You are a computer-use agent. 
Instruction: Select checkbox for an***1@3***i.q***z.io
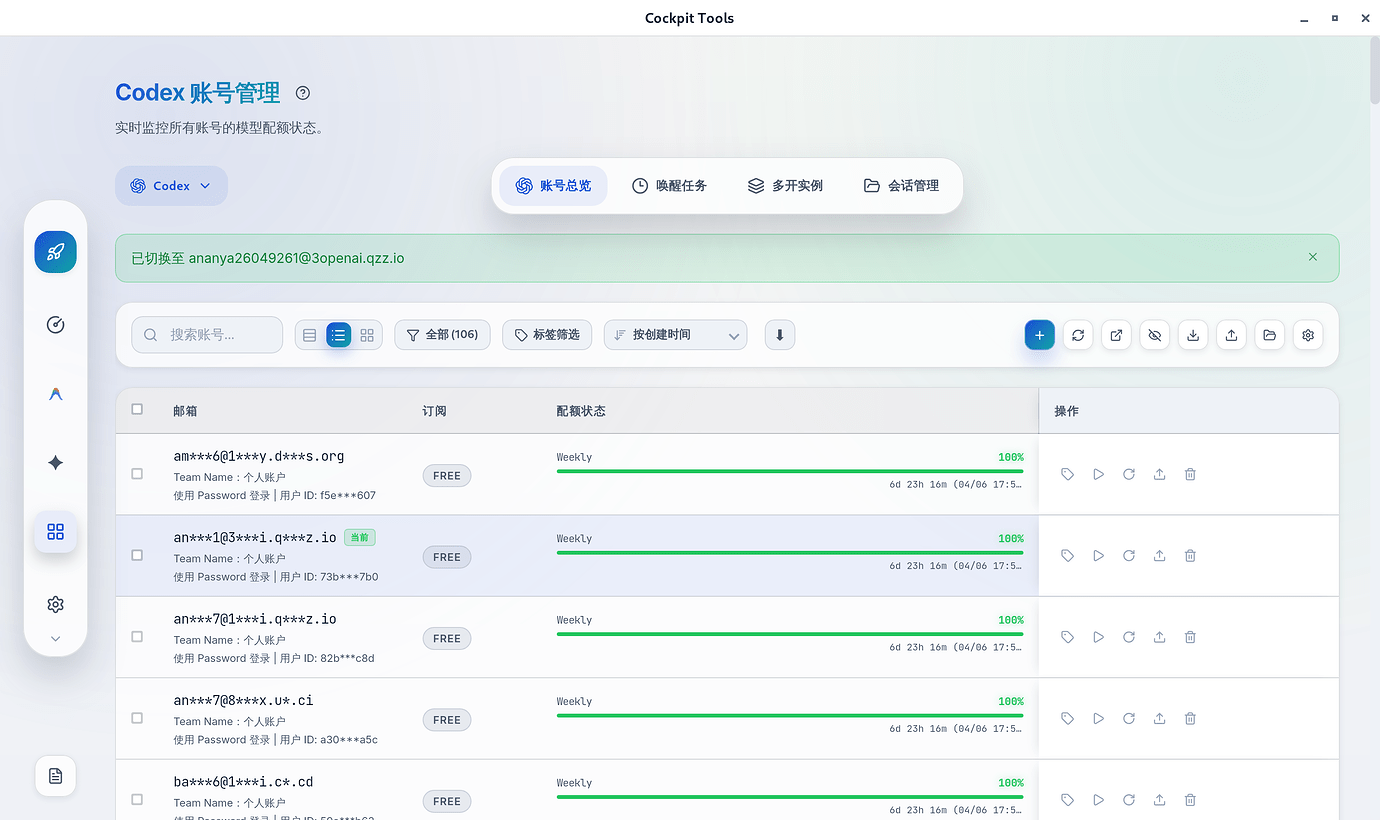137,555
